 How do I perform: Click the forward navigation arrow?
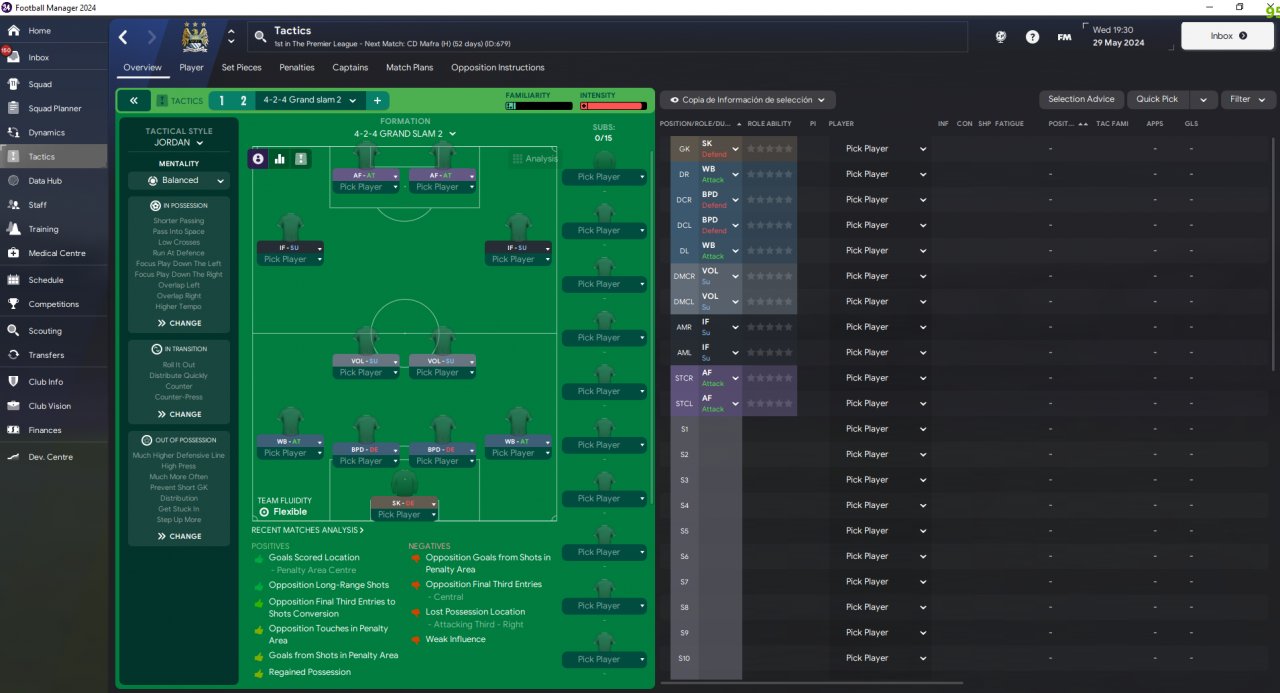click(152, 37)
